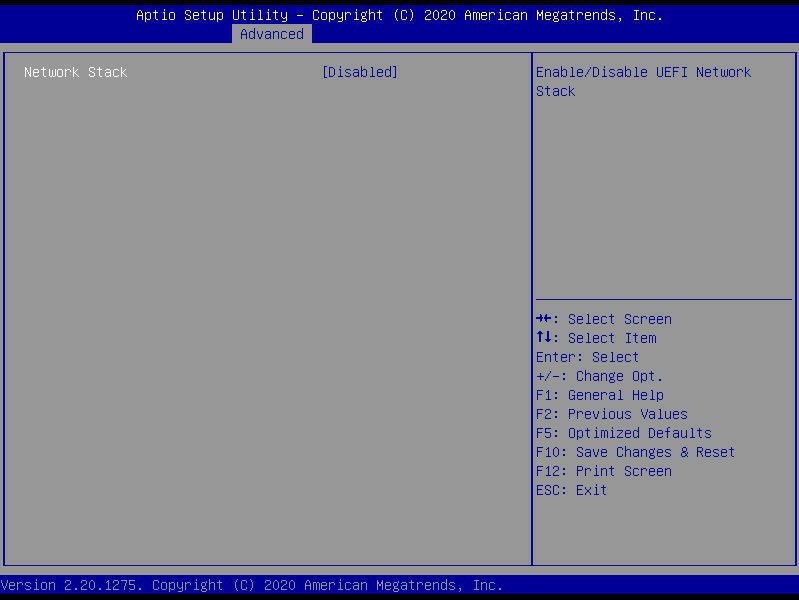Click the left-right arrows Select Screen hint
The width and height of the screenshot is (799, 600).
(604, 319)
